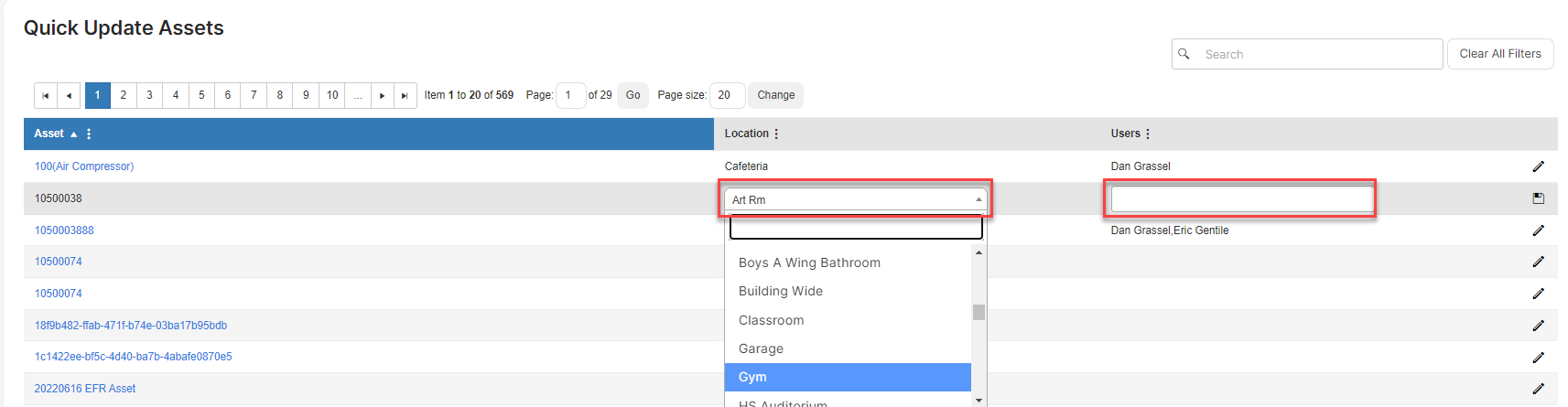Clear All Filters on the asset grid
This screenshot has width=1568, height=407.
pos(1500,54)
